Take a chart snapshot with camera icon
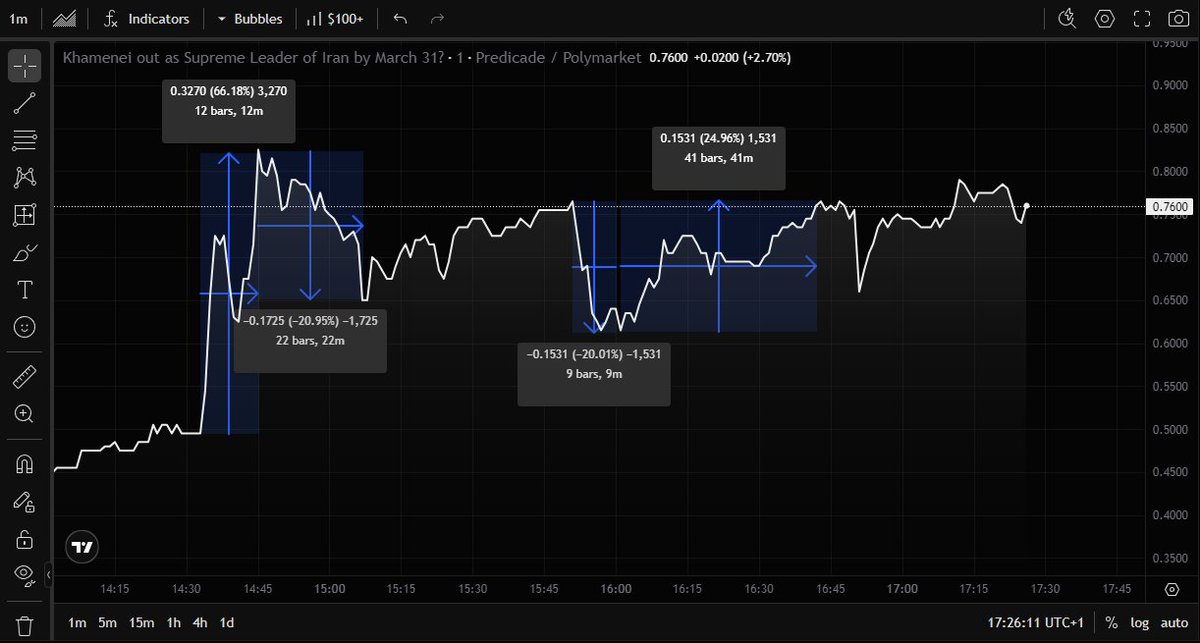The image size is (1200, 643). tap(1178, 18)
